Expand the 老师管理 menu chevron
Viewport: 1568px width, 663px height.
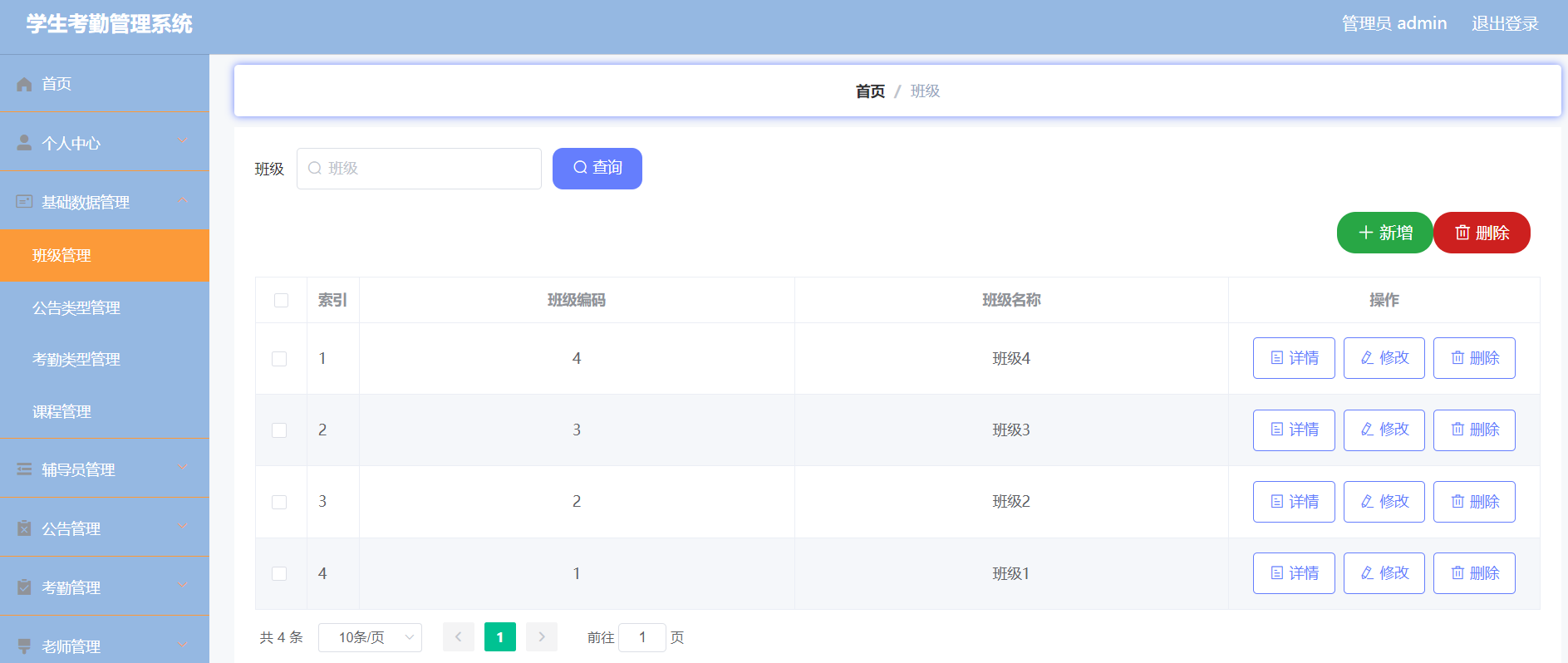(183, 645)
